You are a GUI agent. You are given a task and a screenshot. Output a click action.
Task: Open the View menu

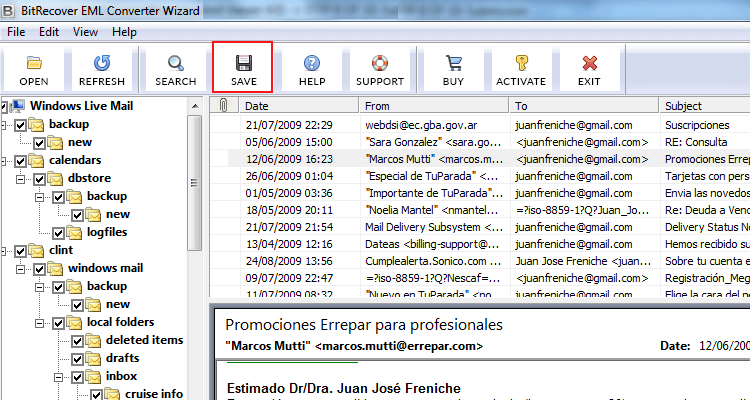tap(85, 32)
